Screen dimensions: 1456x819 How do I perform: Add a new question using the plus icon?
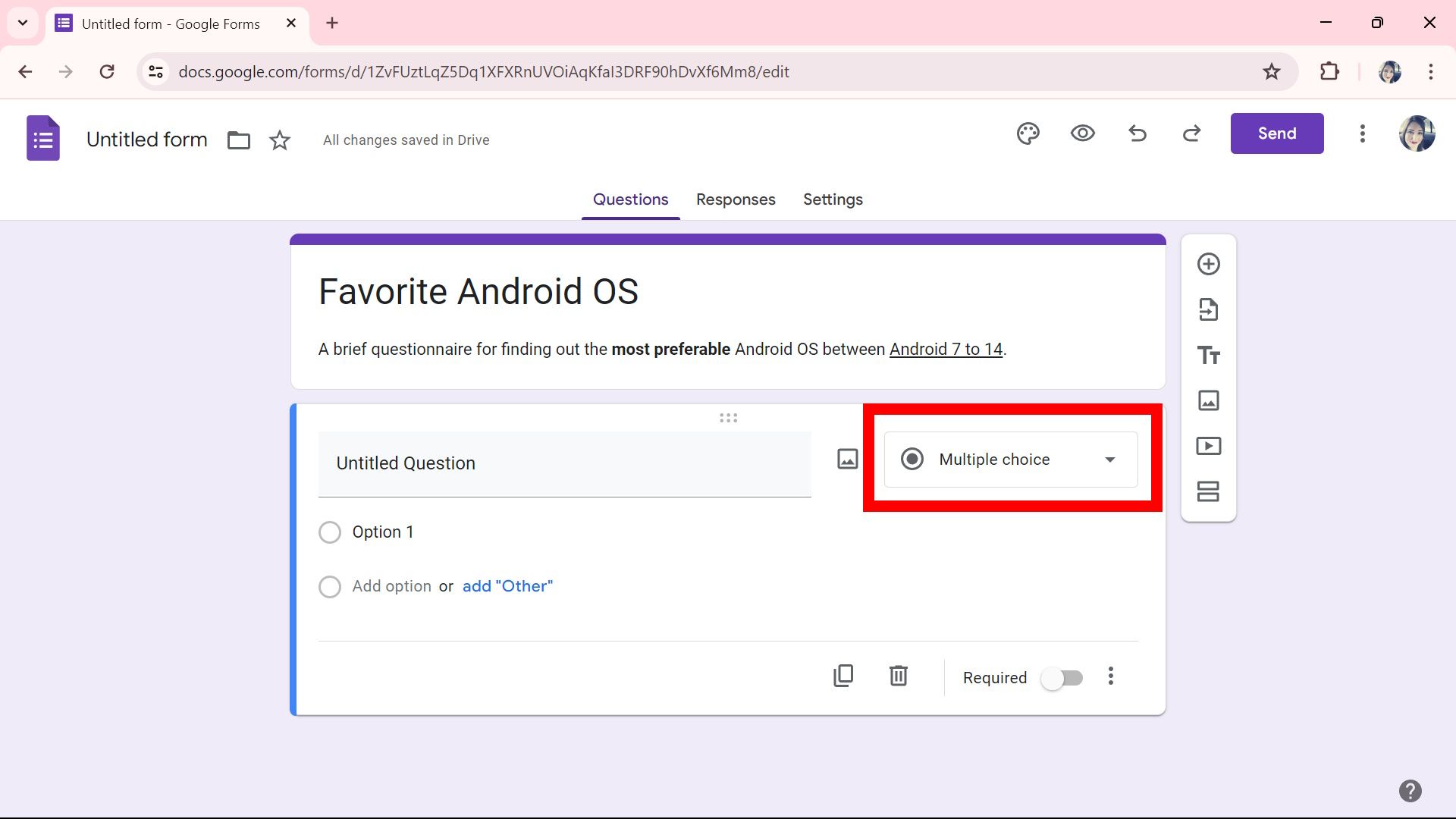tap(1208, 264)
